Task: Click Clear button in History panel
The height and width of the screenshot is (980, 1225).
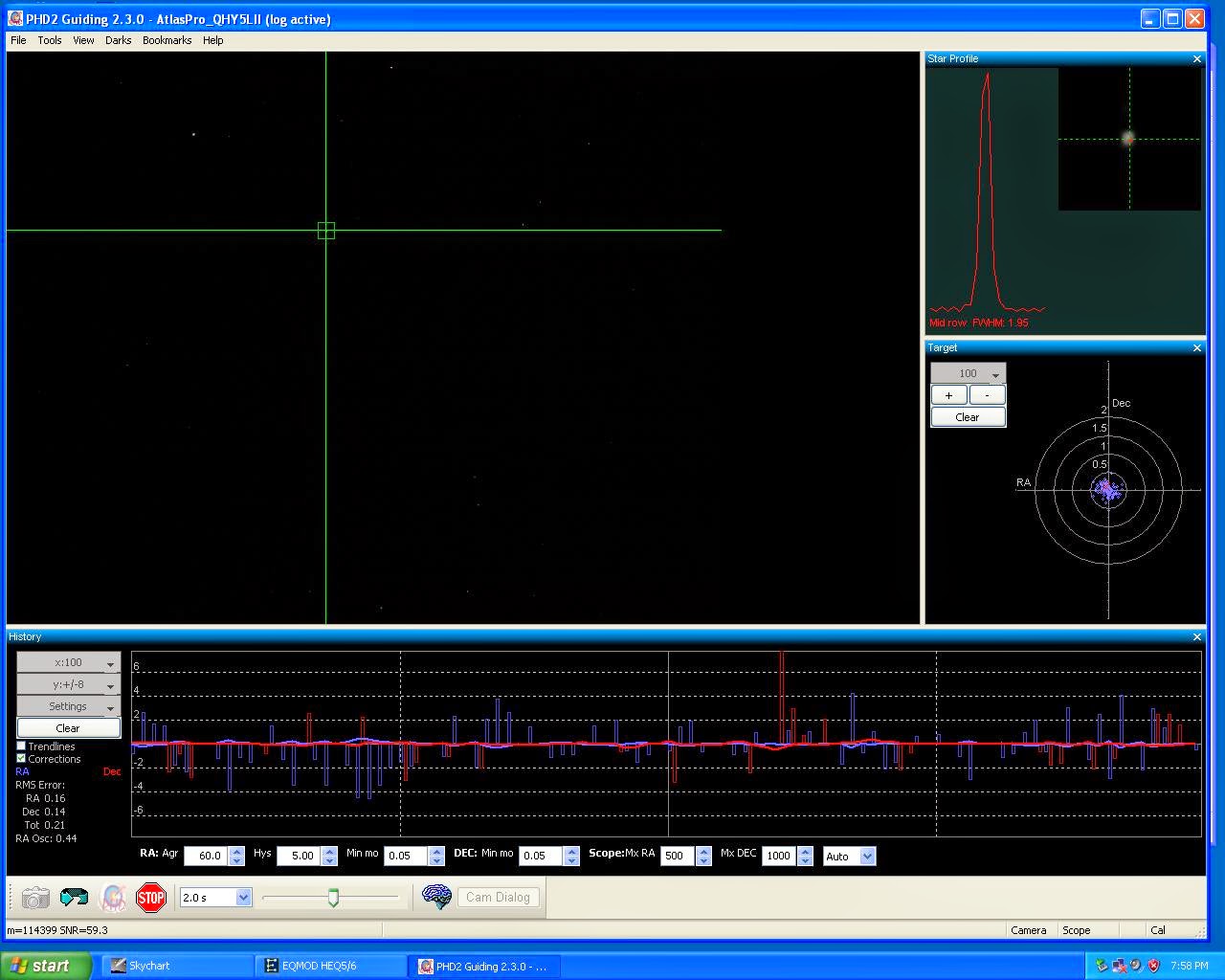Action: click(x=68, y=728)
